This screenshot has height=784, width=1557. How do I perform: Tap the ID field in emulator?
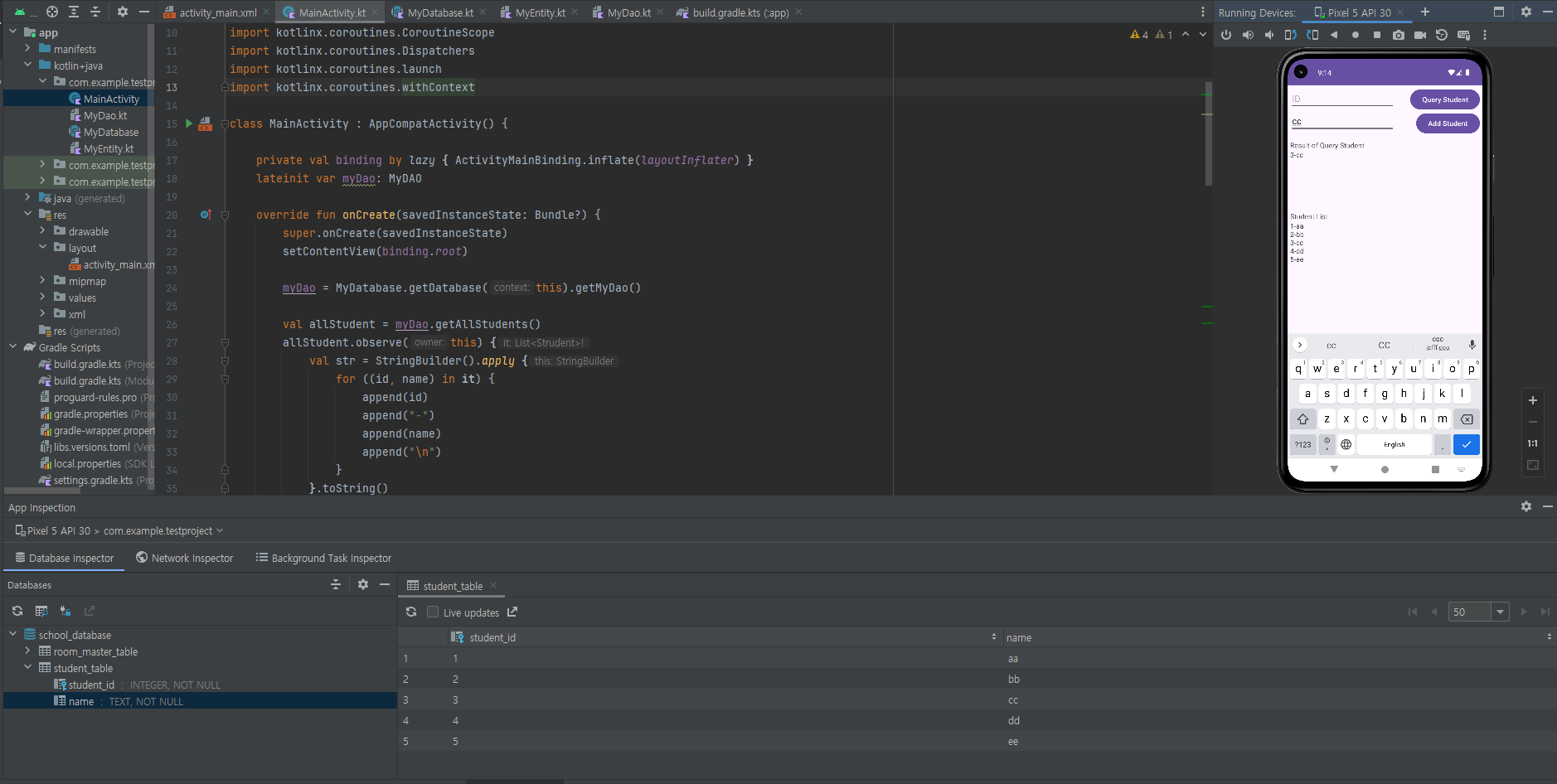1341,99
